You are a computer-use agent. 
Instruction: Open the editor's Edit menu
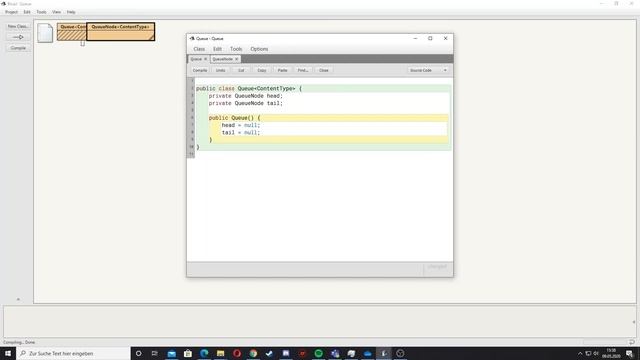click(217, 49)
